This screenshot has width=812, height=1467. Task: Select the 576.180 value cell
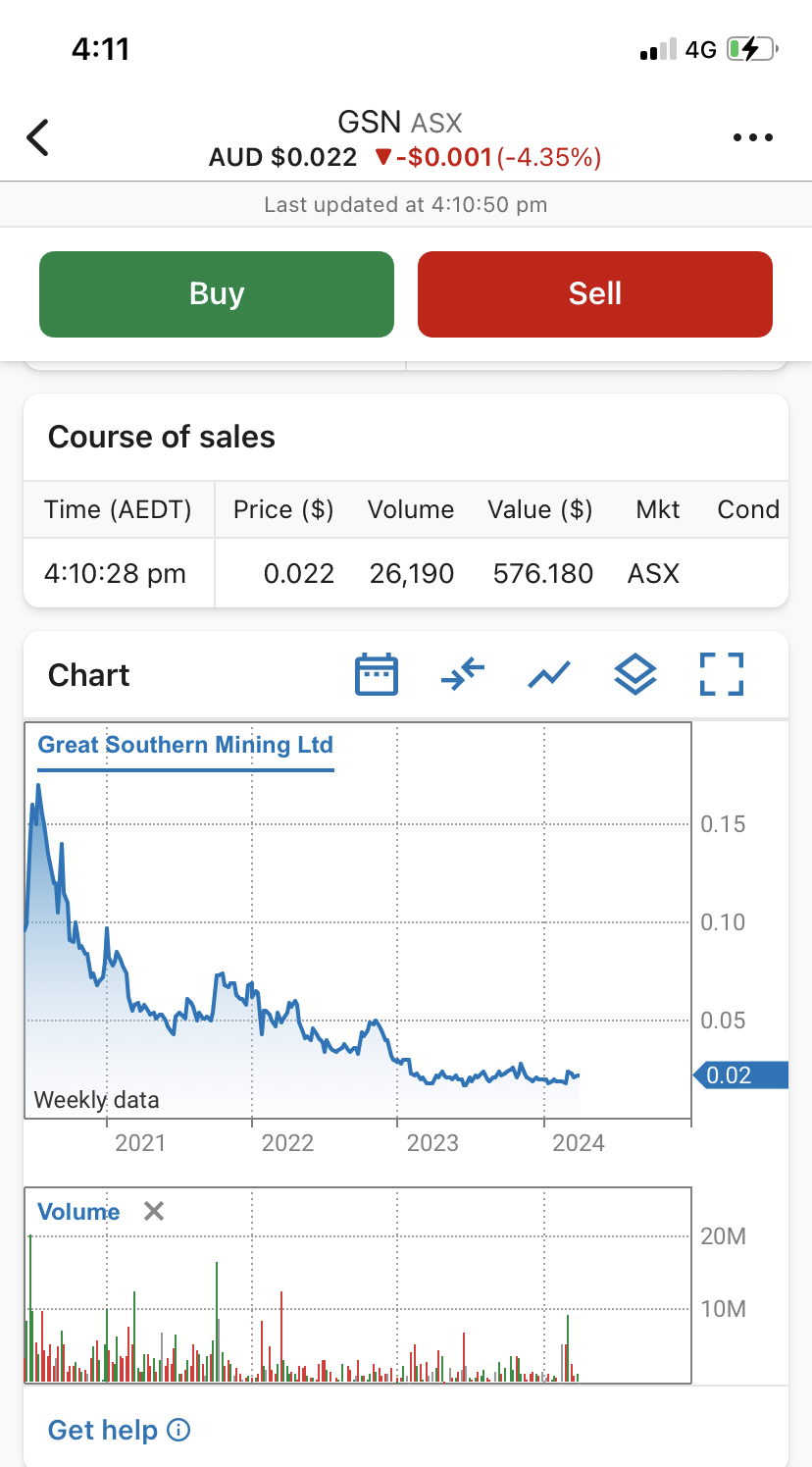click(543, 573)
